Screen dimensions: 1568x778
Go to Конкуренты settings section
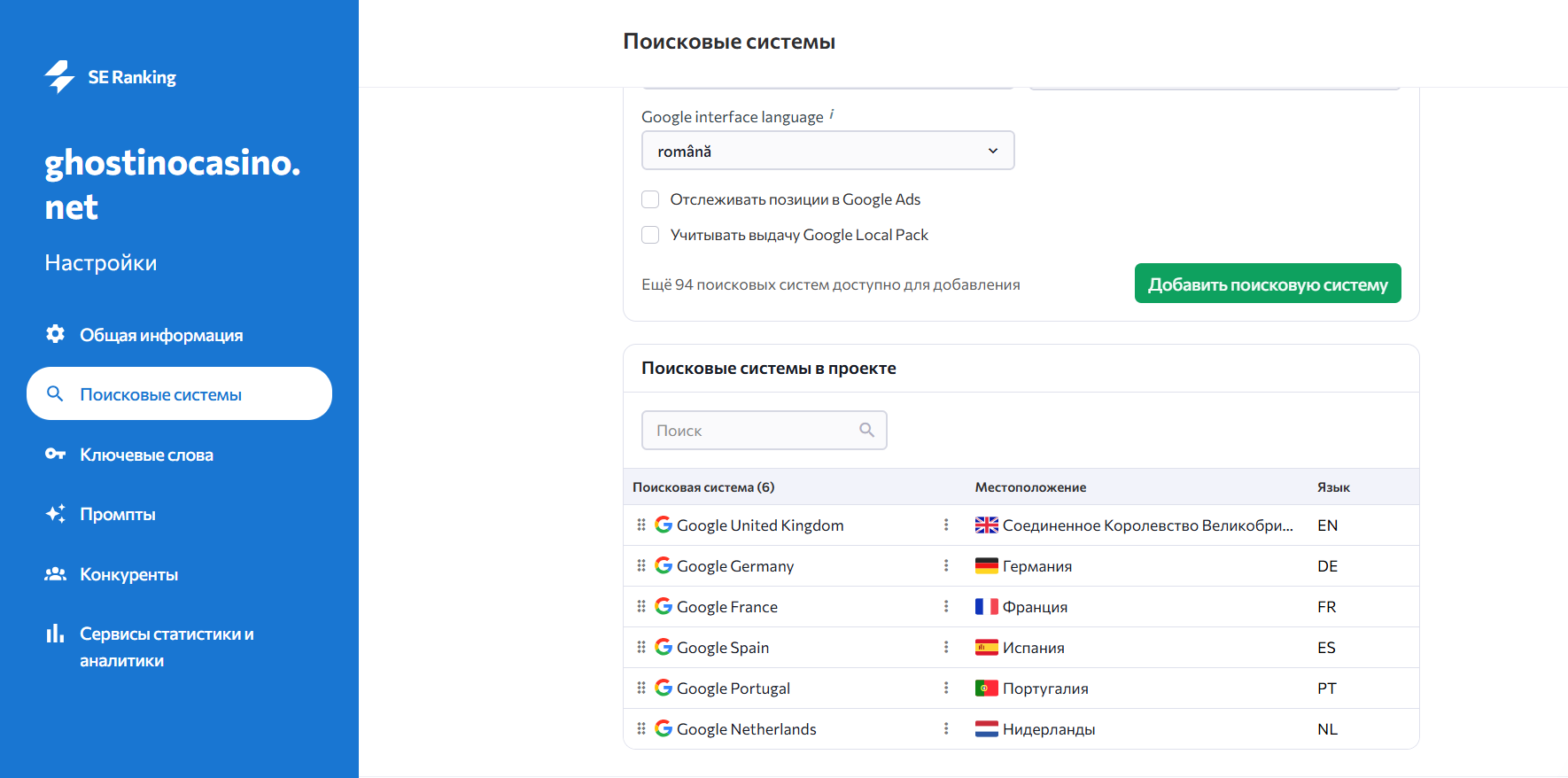pyautogui.click(x=128, y=574)
